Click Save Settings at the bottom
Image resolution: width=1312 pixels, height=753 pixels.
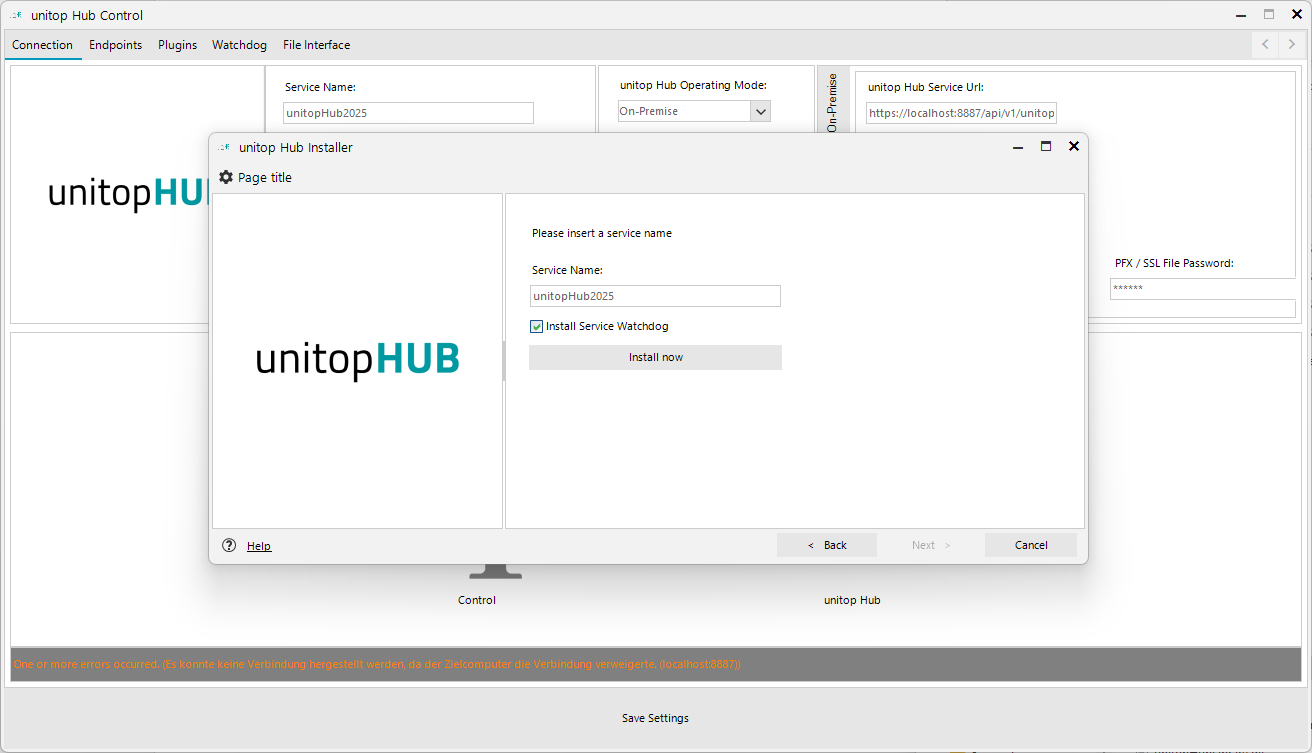[x=655, y=718]
